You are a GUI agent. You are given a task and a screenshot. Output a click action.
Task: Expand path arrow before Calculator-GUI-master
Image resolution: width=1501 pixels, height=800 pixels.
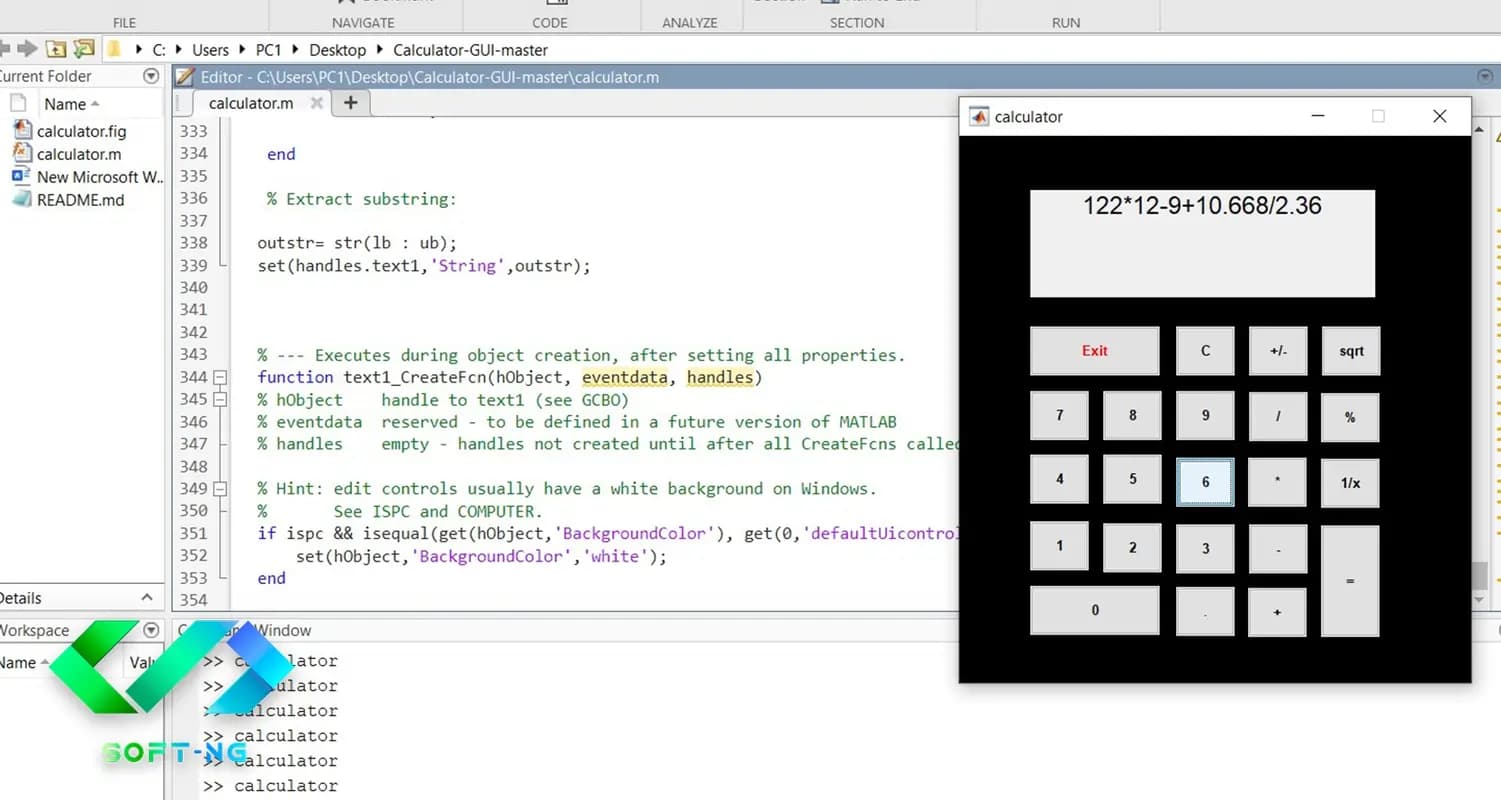[381, 49]
